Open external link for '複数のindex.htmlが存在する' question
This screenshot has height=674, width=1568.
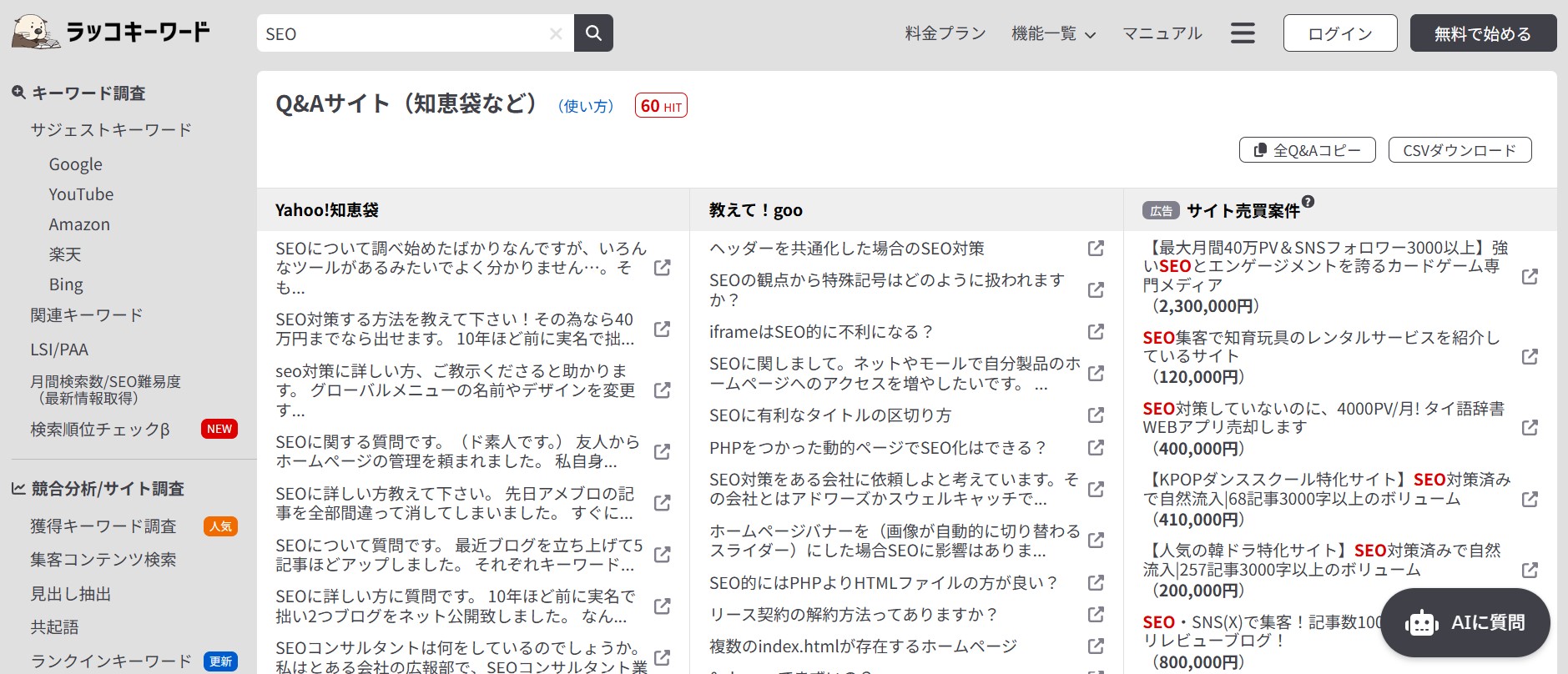(1096, 646)
